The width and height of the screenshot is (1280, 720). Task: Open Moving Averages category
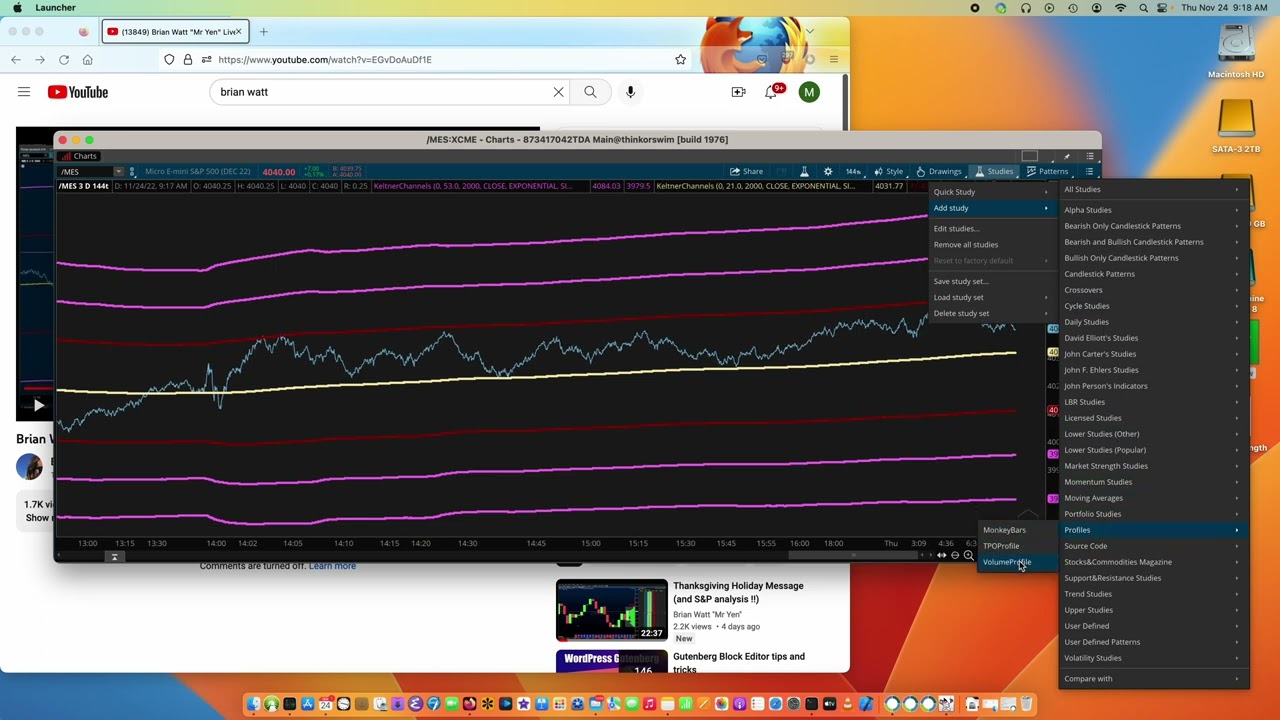[1153, 498]
